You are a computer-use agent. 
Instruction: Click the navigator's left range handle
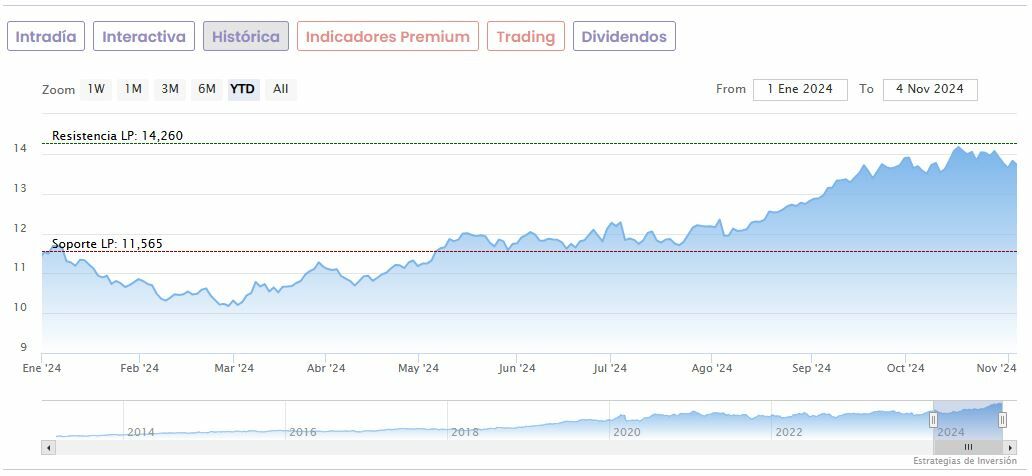(934, 420)
